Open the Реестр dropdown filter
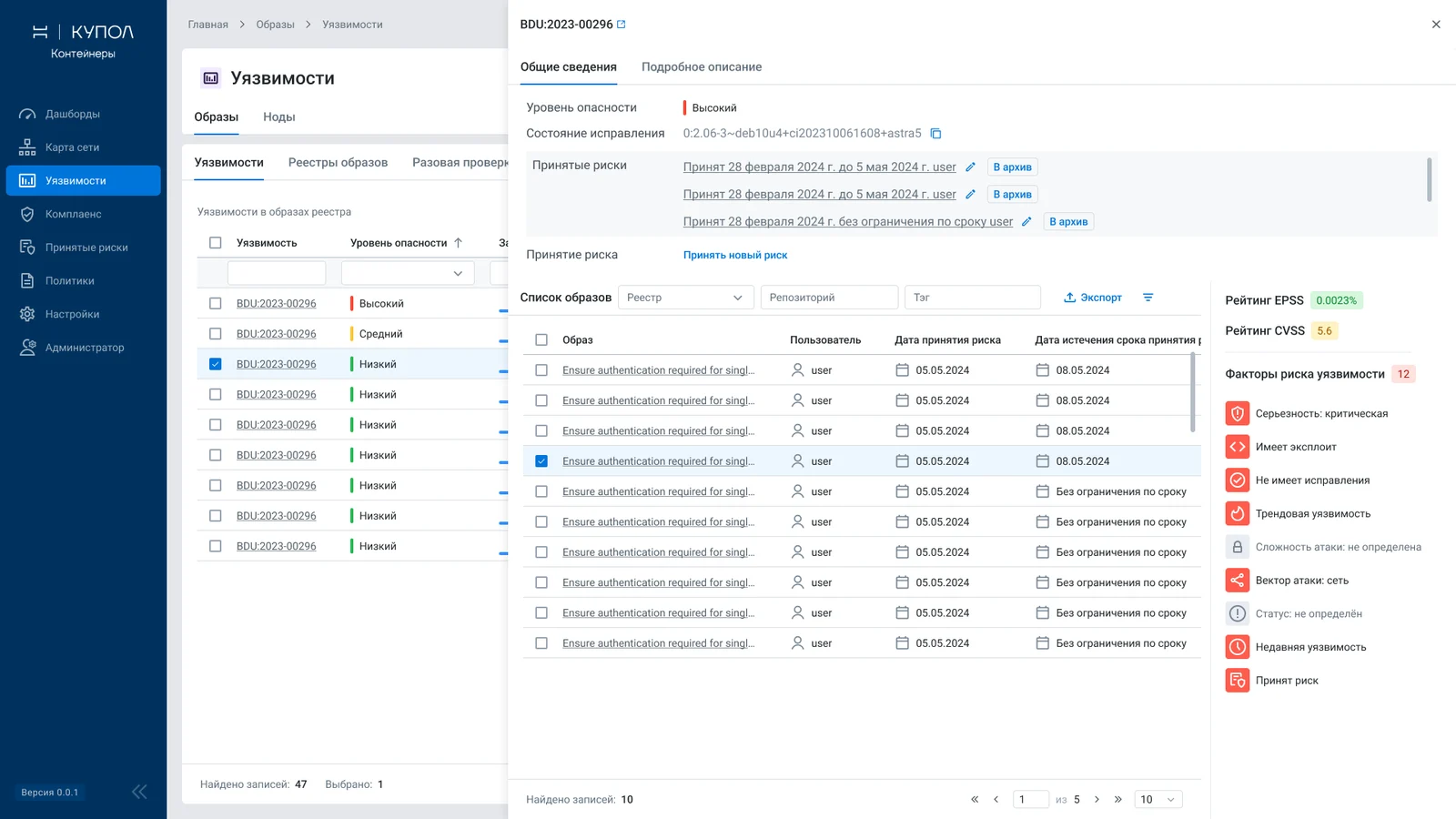1456x819 pixels. [x=686, y=298]
